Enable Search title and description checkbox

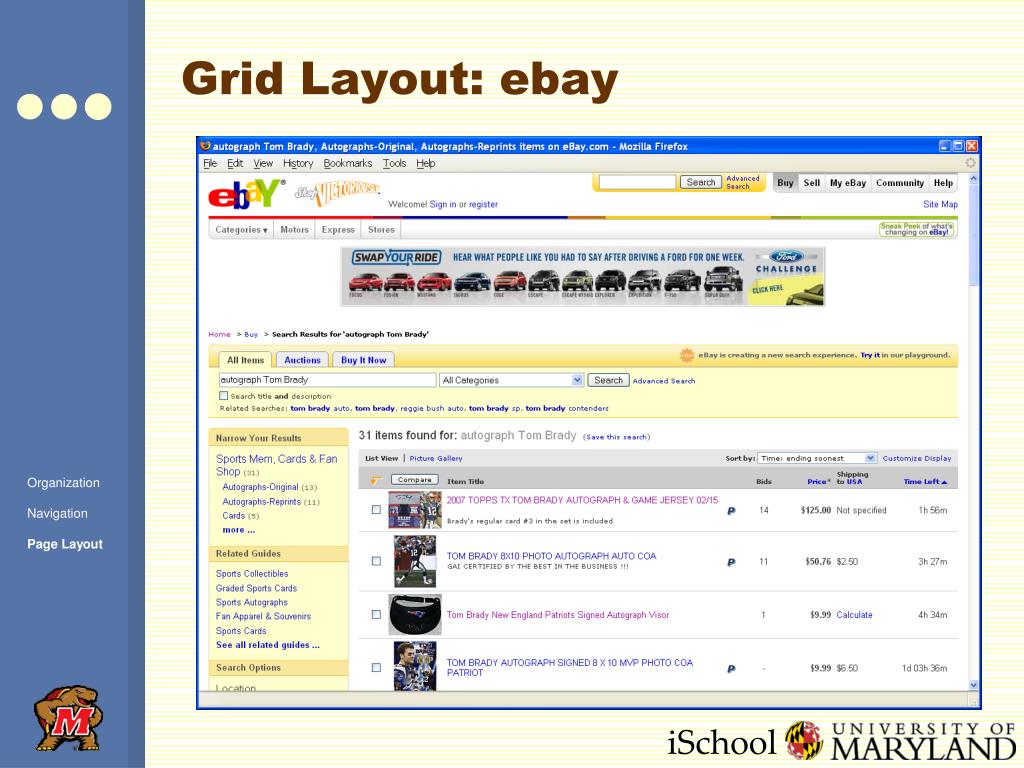point(223,396)
